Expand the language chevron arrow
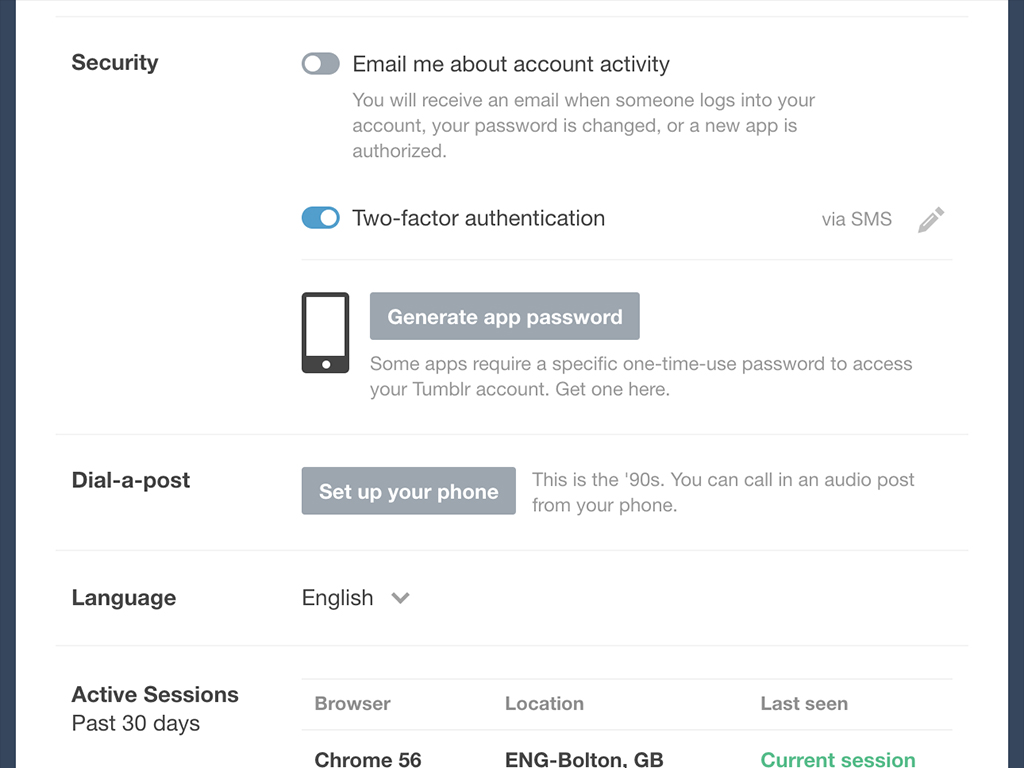 401,598
